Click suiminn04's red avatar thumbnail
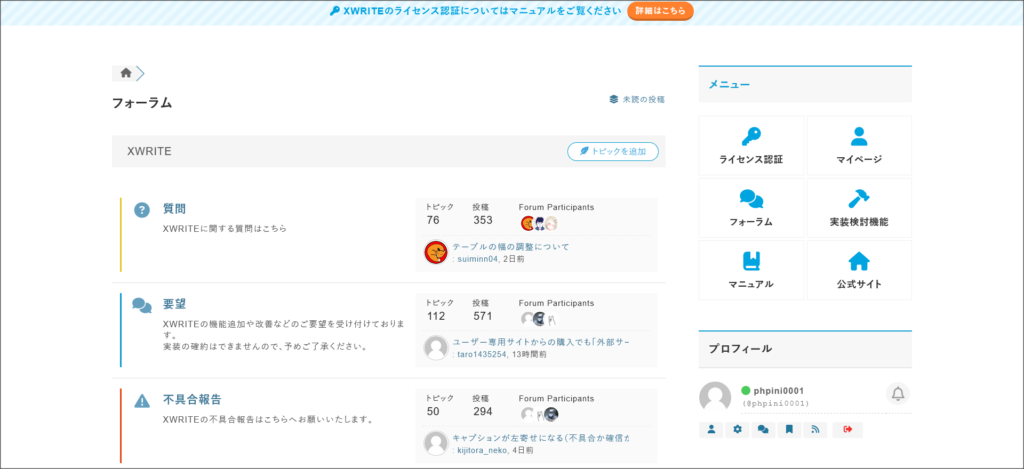Viewport: 1024px width, 469px height. coord(436,252)
